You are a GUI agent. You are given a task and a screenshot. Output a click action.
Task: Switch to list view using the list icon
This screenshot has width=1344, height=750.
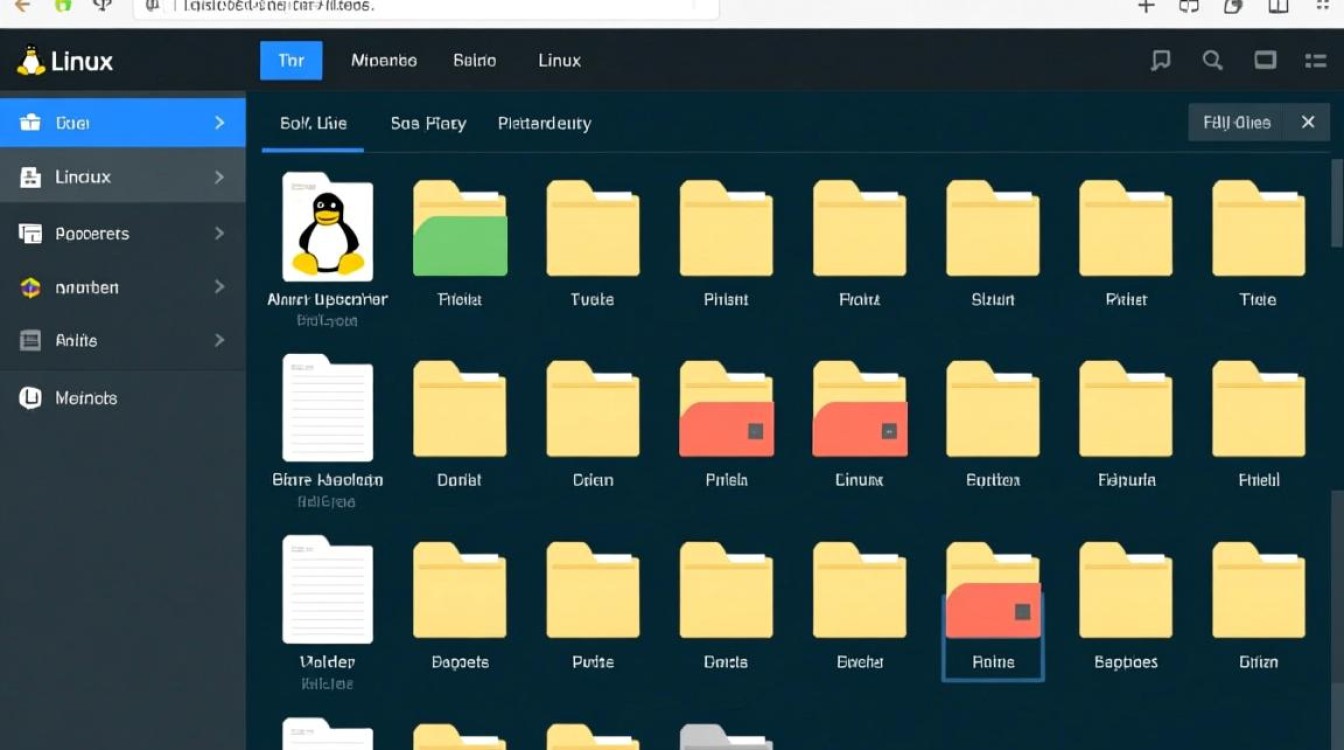coord(1315,60)
